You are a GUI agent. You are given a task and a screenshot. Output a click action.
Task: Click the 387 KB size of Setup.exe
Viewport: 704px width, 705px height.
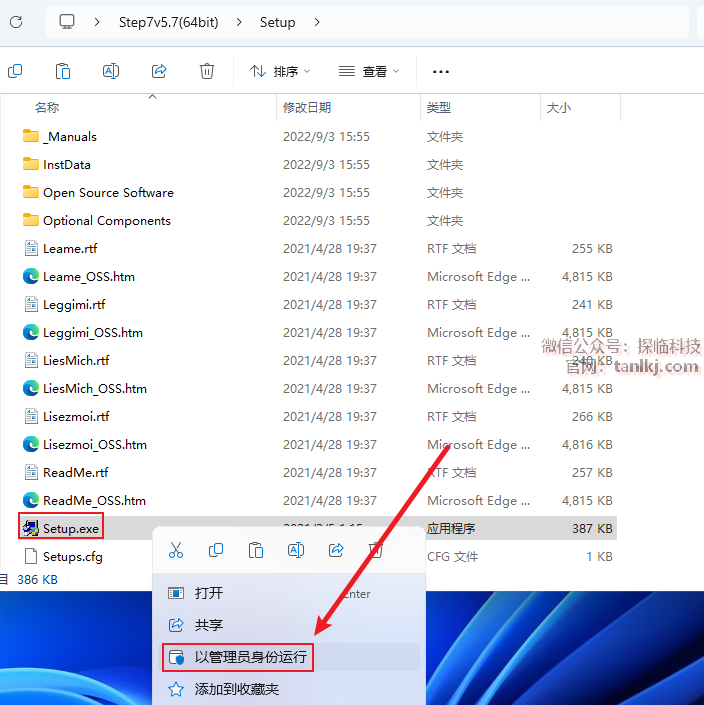[x=592, y=528]
